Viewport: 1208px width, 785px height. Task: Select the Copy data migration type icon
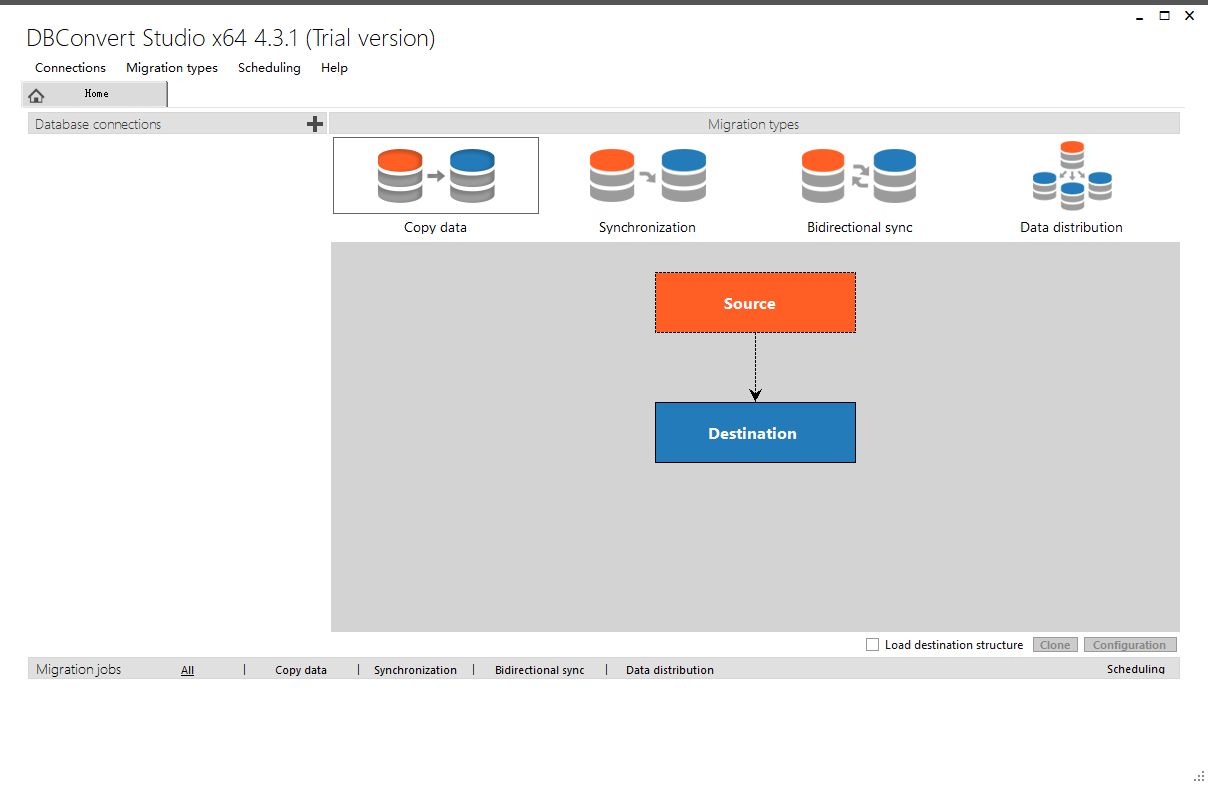[x=436, y=176]
